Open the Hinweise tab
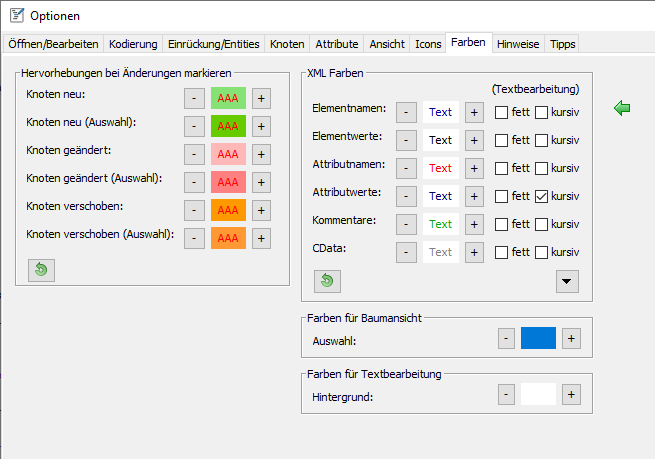 (518, 44)
